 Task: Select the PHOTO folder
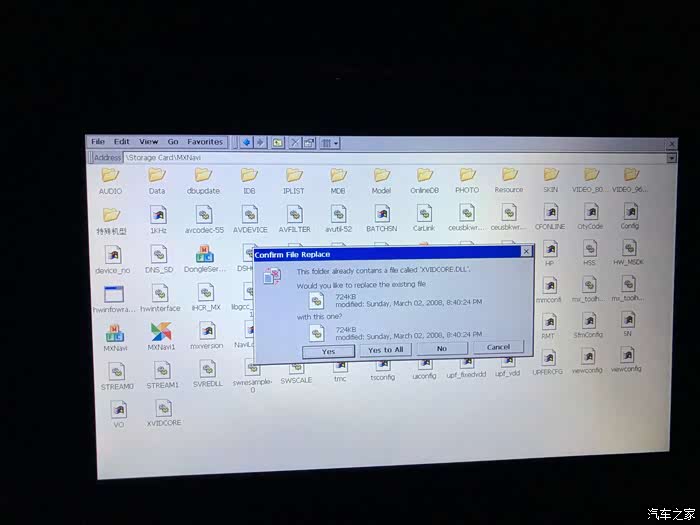pyautogui.click(x=467, y=176)
